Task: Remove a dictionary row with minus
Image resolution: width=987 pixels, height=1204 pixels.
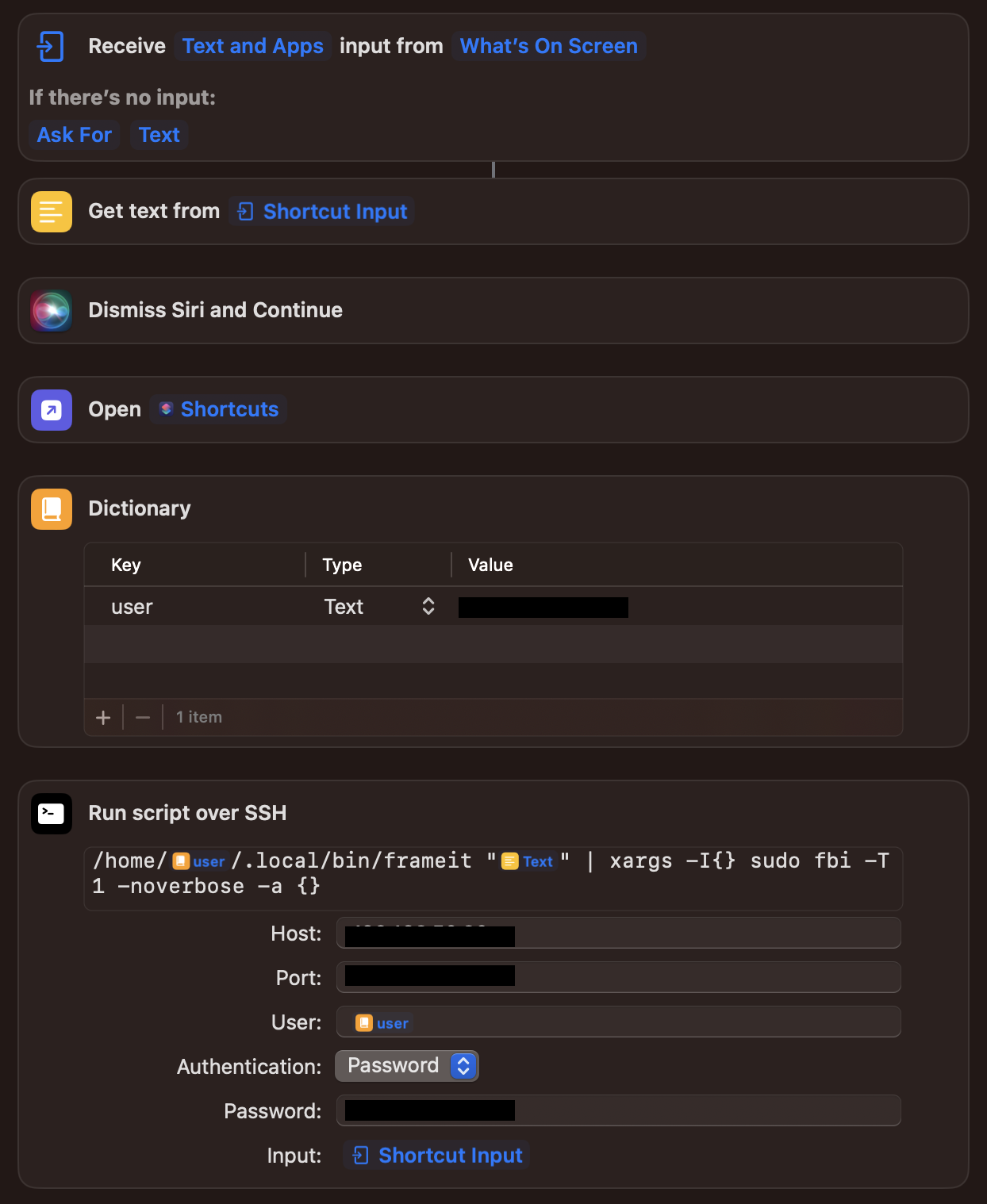Action: [x=143, y=717]
